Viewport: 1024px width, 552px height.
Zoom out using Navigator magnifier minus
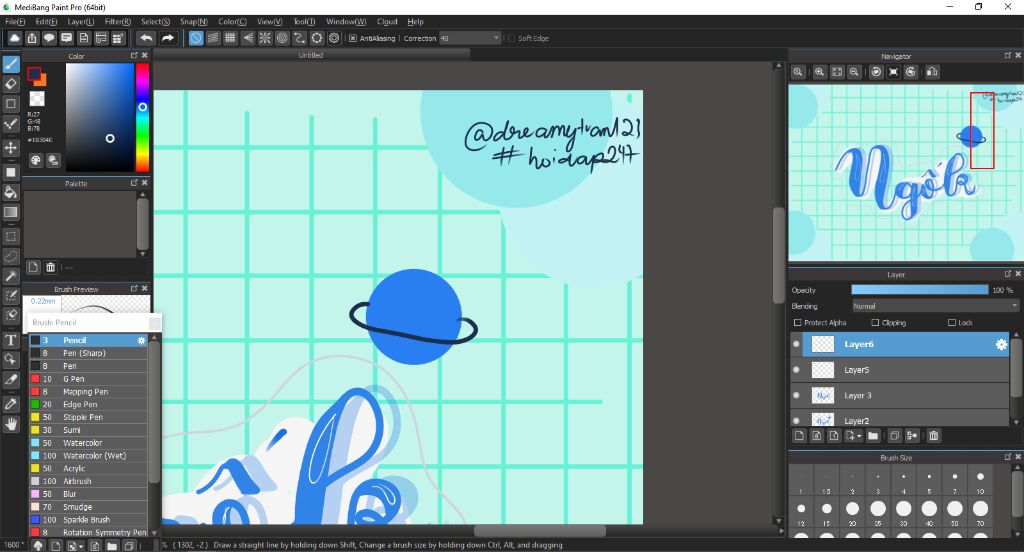point(854,72)
